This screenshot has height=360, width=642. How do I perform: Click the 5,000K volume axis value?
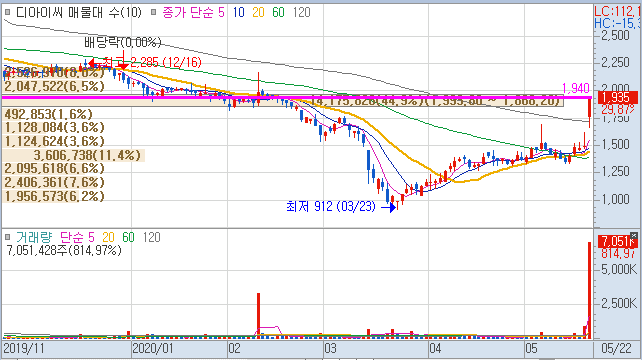pyautogui.click(x=619, y=269)
